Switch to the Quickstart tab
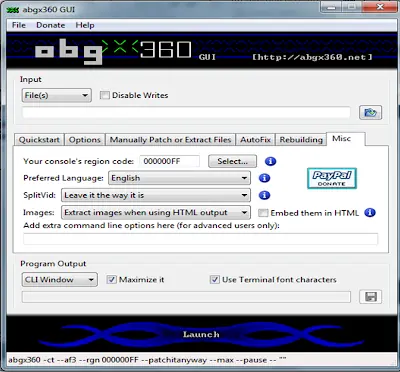The width and height of the screenshot is (400, 372). [39, 140]
